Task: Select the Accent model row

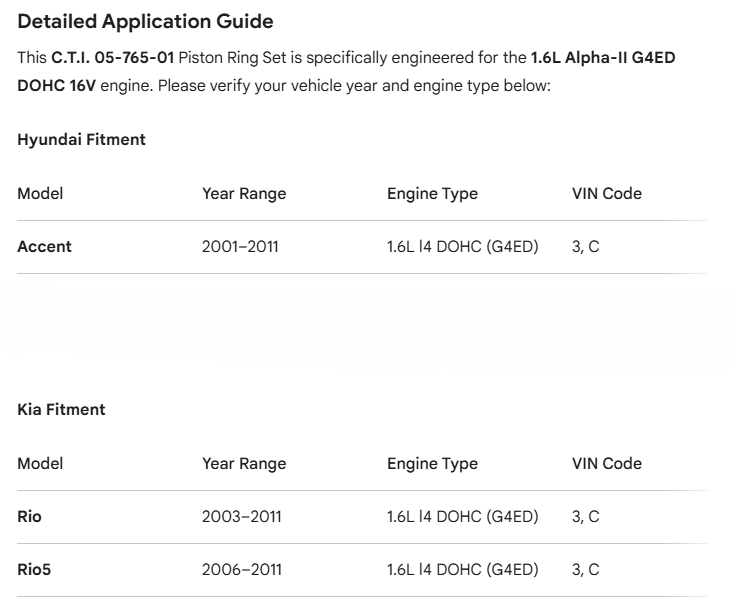Action: pos(363,247)
